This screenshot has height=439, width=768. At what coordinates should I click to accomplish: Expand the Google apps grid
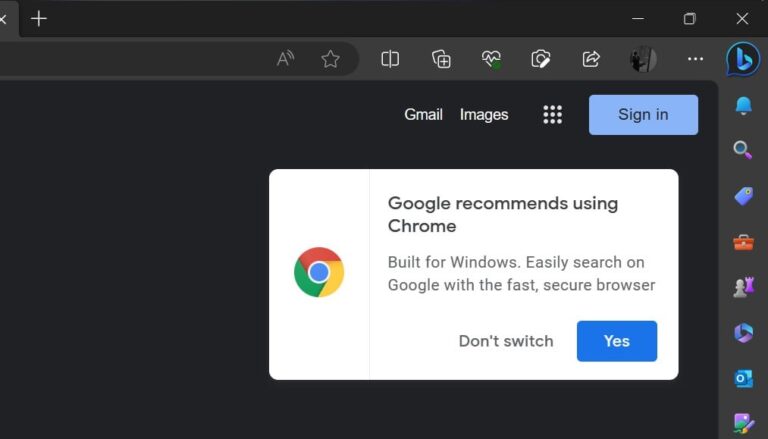pyautogui.click(x=552, y=115)
